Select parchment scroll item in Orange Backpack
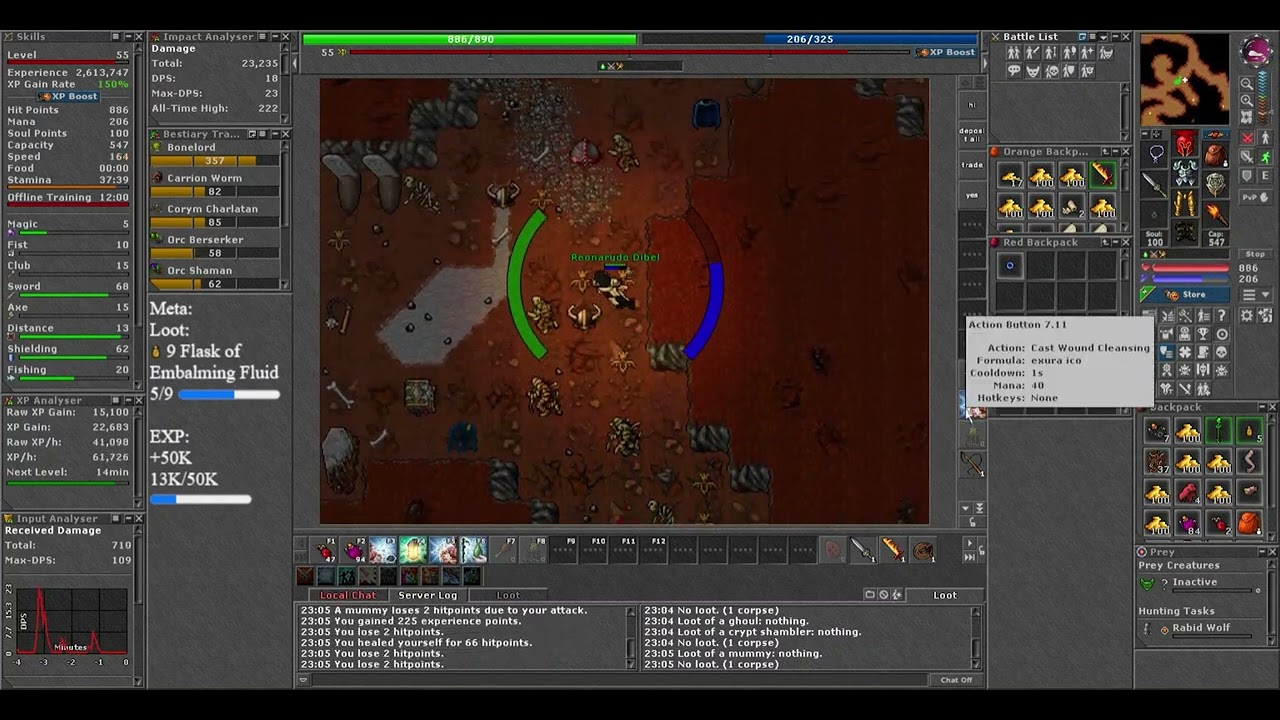 1071,208
